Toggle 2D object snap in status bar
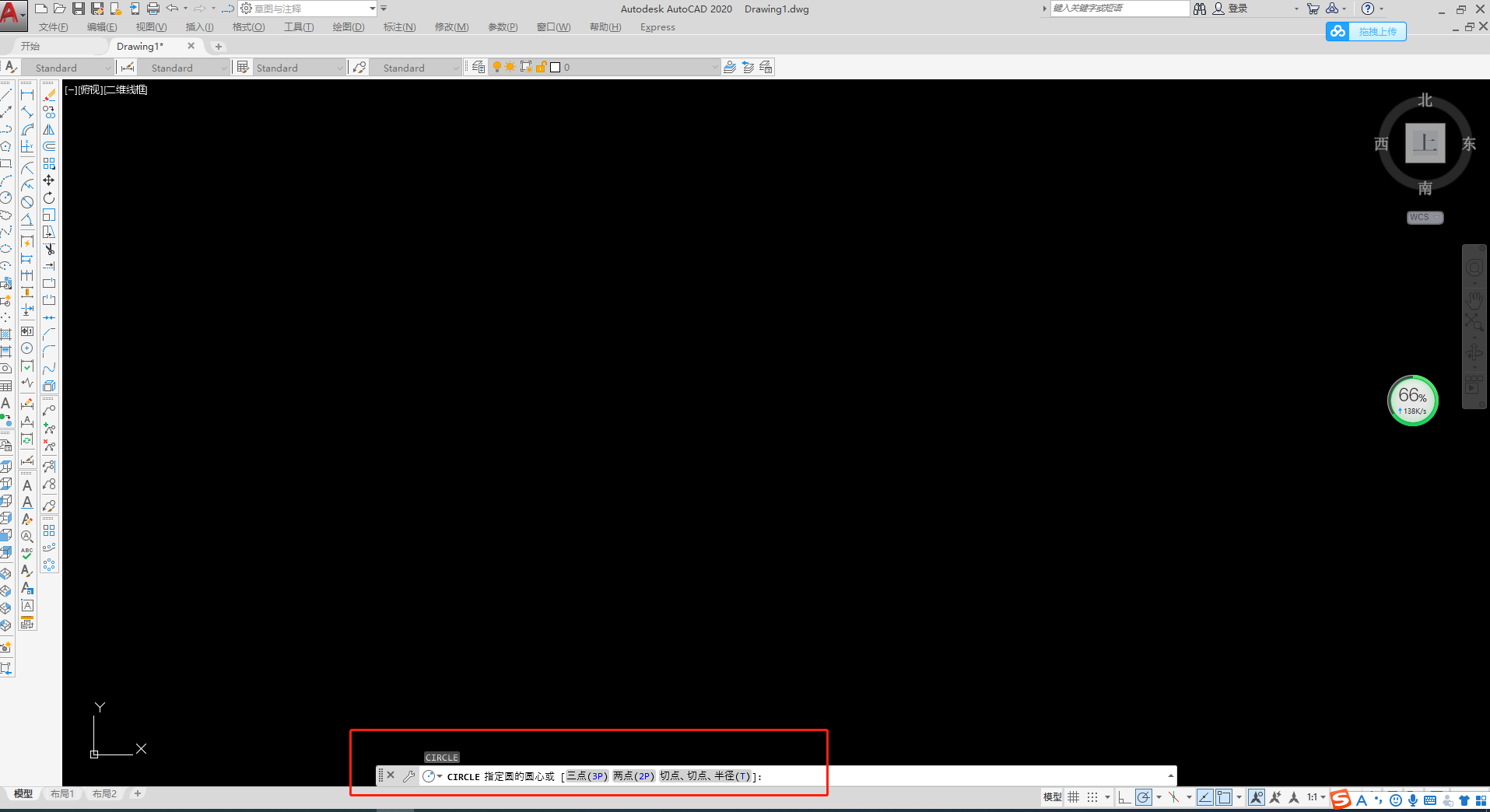Image resolution: width=1490 pixels, height=812 pixels. [x=1224, y=797]
